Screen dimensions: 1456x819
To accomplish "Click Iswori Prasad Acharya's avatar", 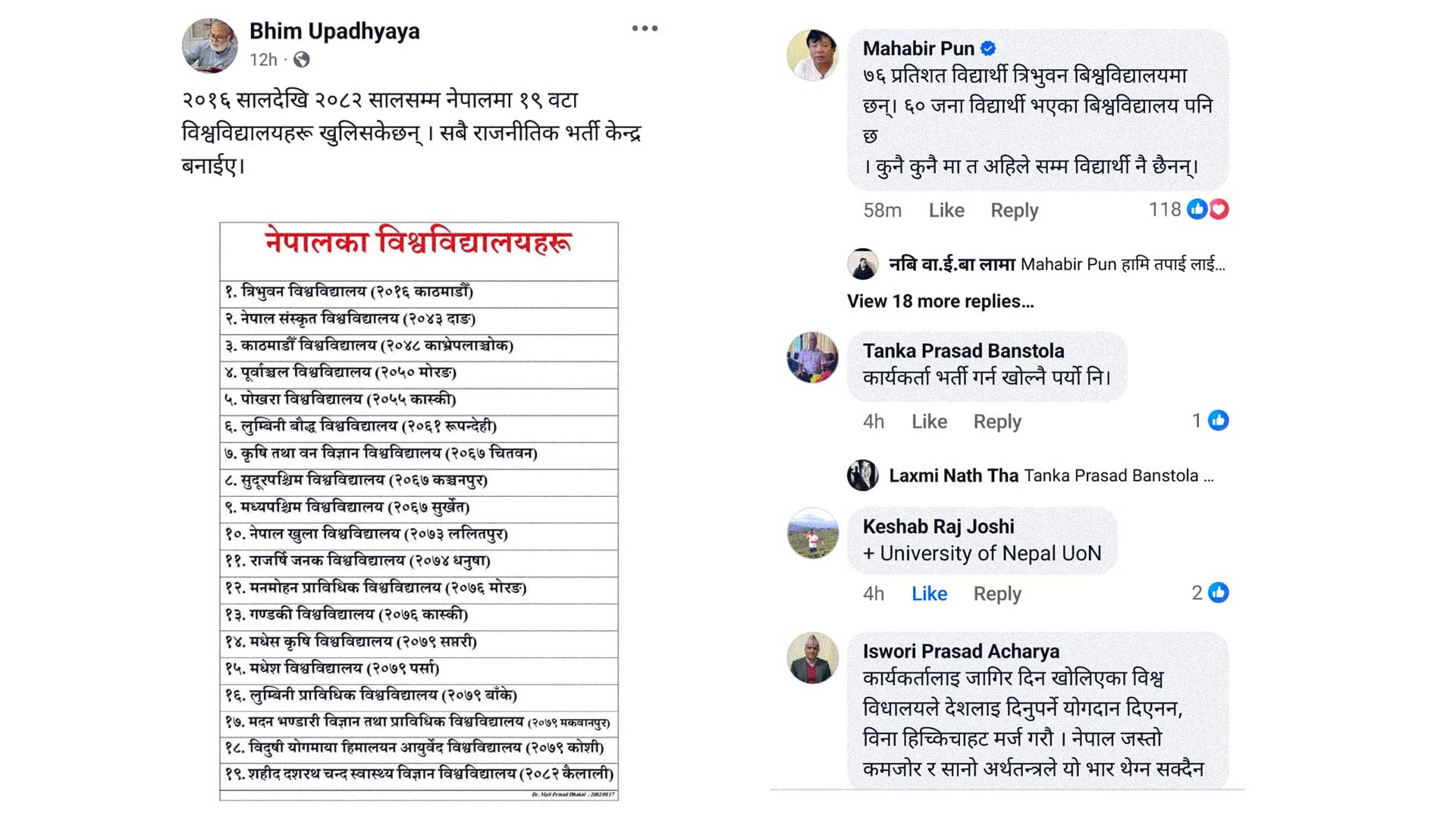I will coord(812,658).
